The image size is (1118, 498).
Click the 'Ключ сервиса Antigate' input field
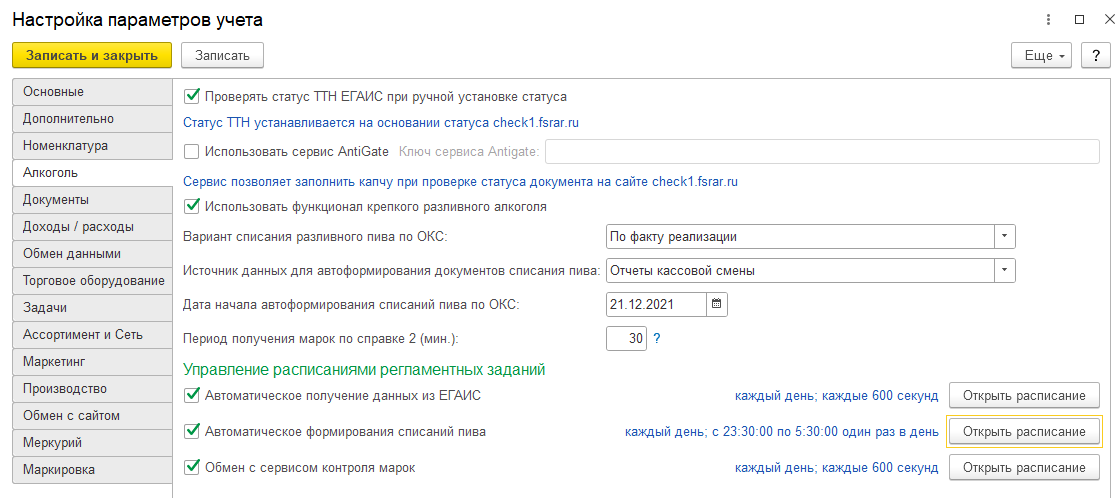(820, 152)
